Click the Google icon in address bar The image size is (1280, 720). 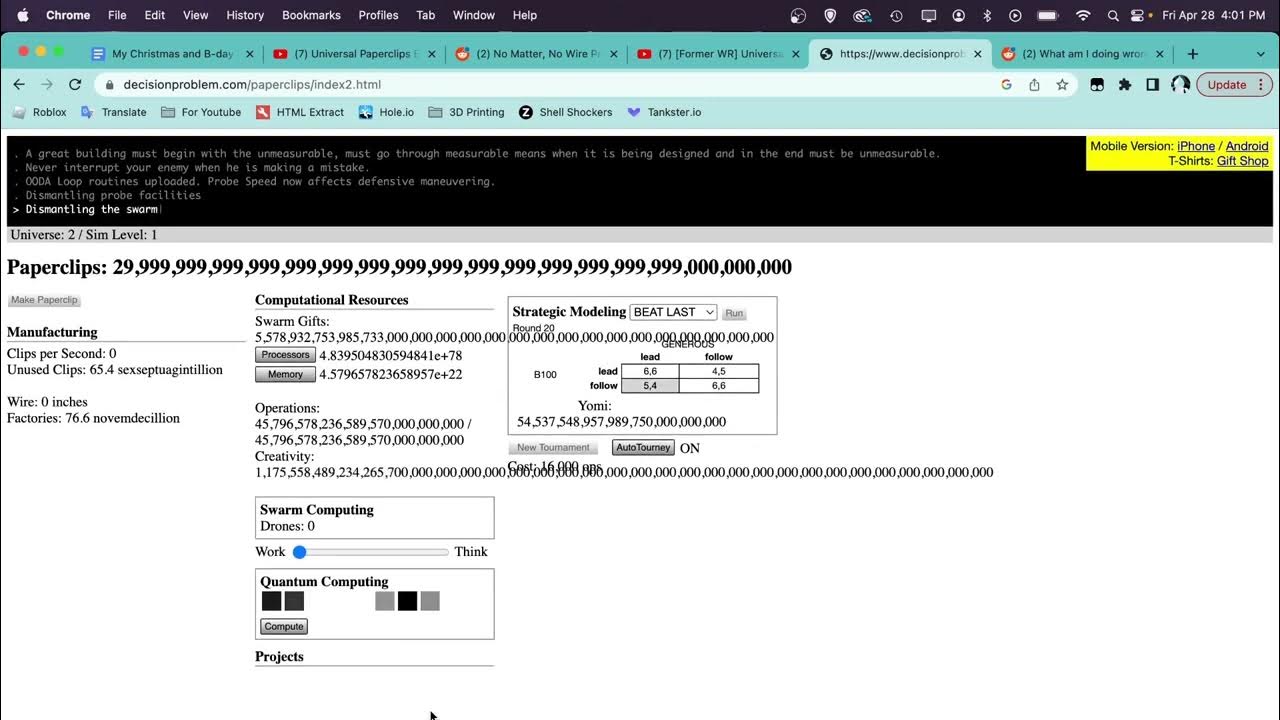pyautogui.click(x=1007, y=85)
